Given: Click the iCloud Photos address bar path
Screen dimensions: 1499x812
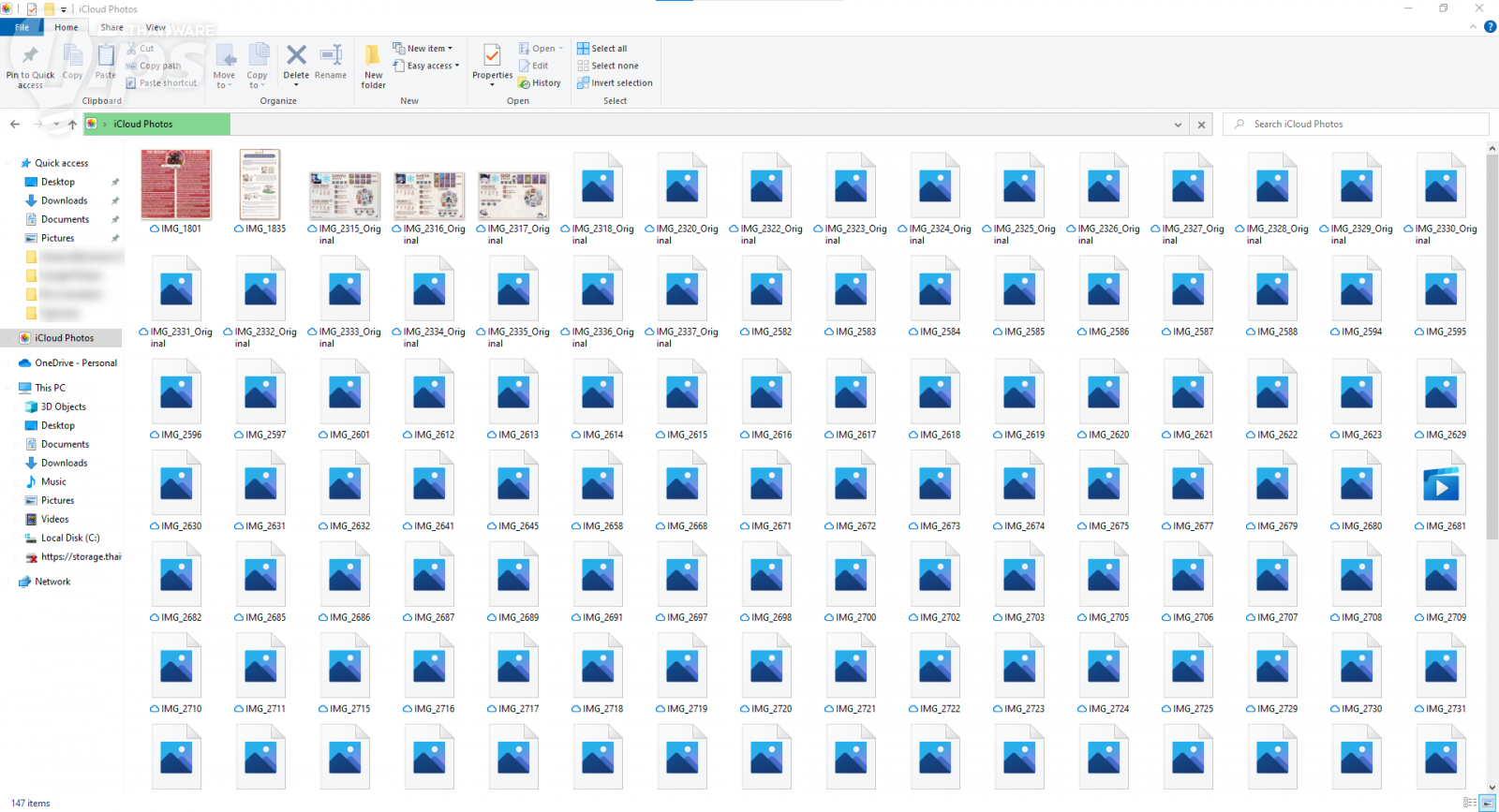Looking at the screenshot, I should pyautogui.click(x=143, y=124).
